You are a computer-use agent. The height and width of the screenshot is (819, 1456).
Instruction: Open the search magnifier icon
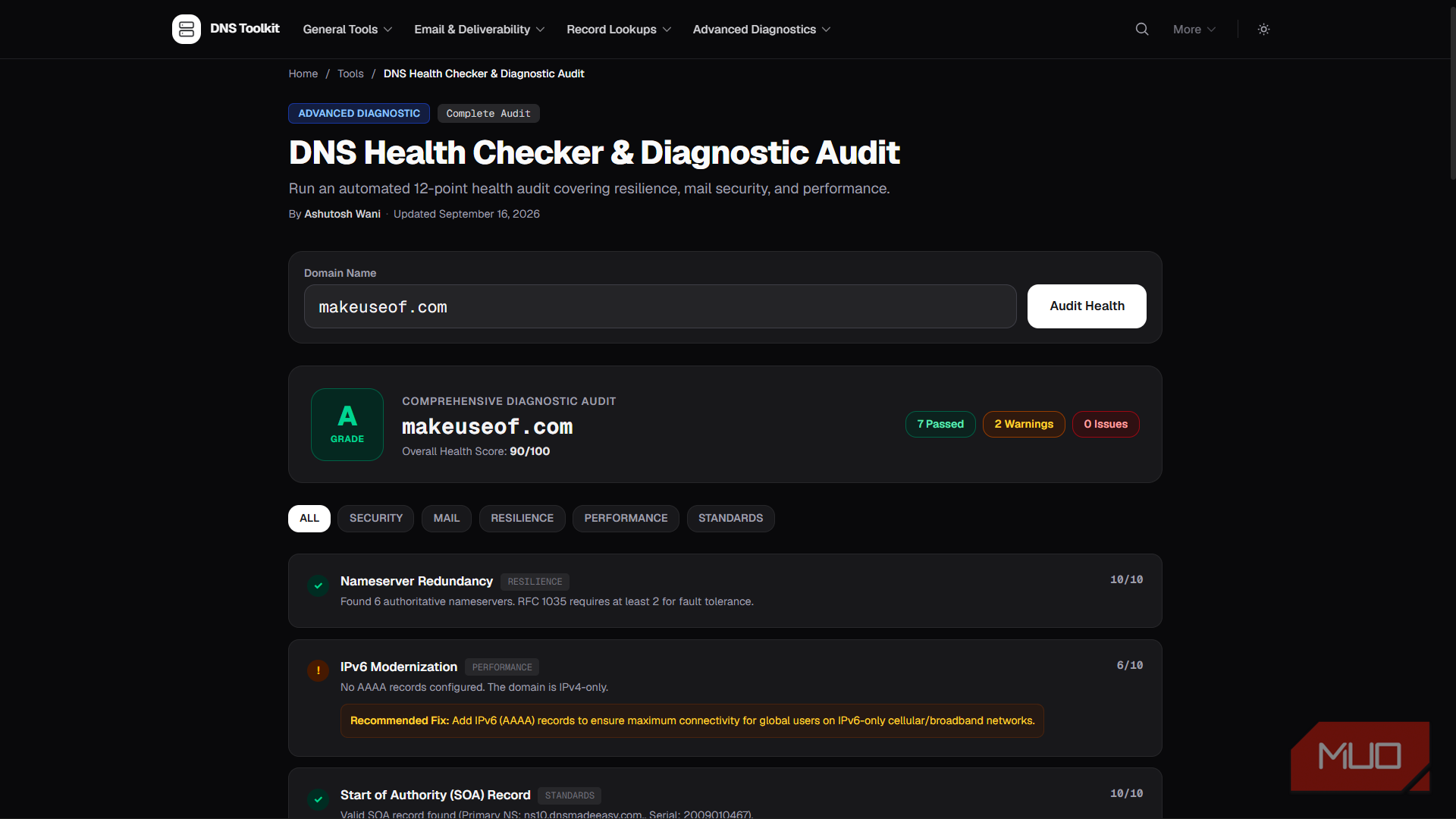1141,29
